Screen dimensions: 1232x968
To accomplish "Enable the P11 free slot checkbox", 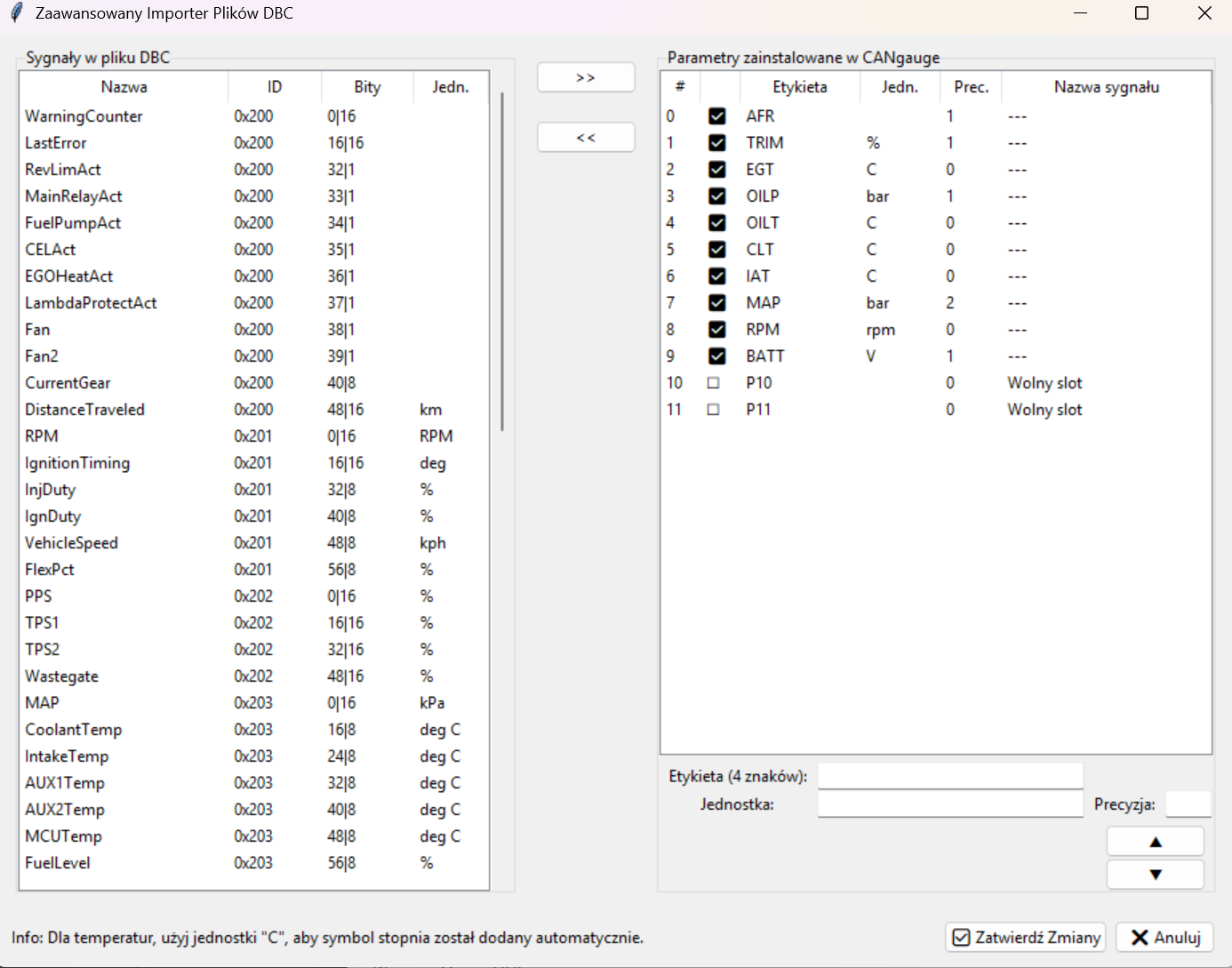I will (x=713, y=410).
